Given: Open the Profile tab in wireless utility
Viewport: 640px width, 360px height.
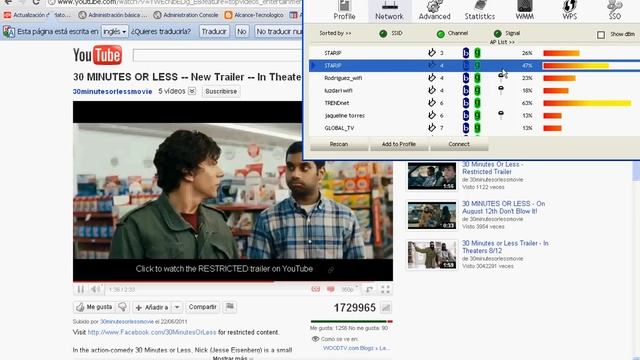Looking at the screenshot, I should click(x=344, y=11).
